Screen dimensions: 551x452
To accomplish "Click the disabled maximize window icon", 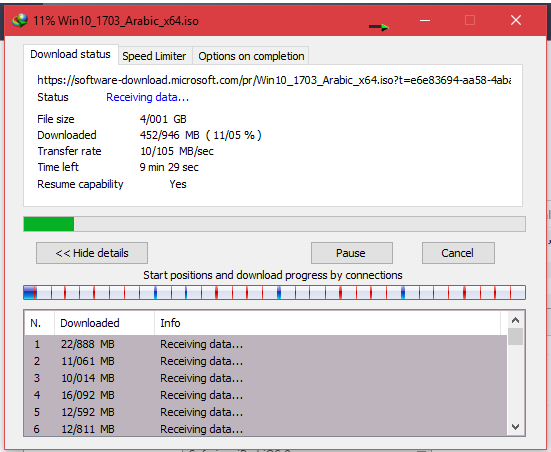I will [470, 20].
